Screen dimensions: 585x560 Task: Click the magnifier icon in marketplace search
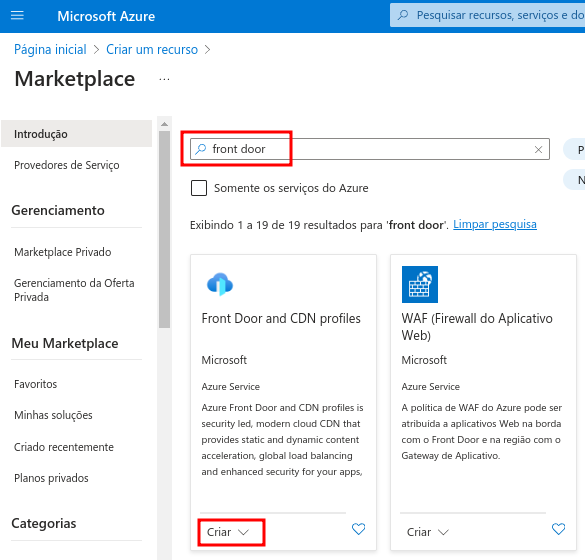point(201,149)
